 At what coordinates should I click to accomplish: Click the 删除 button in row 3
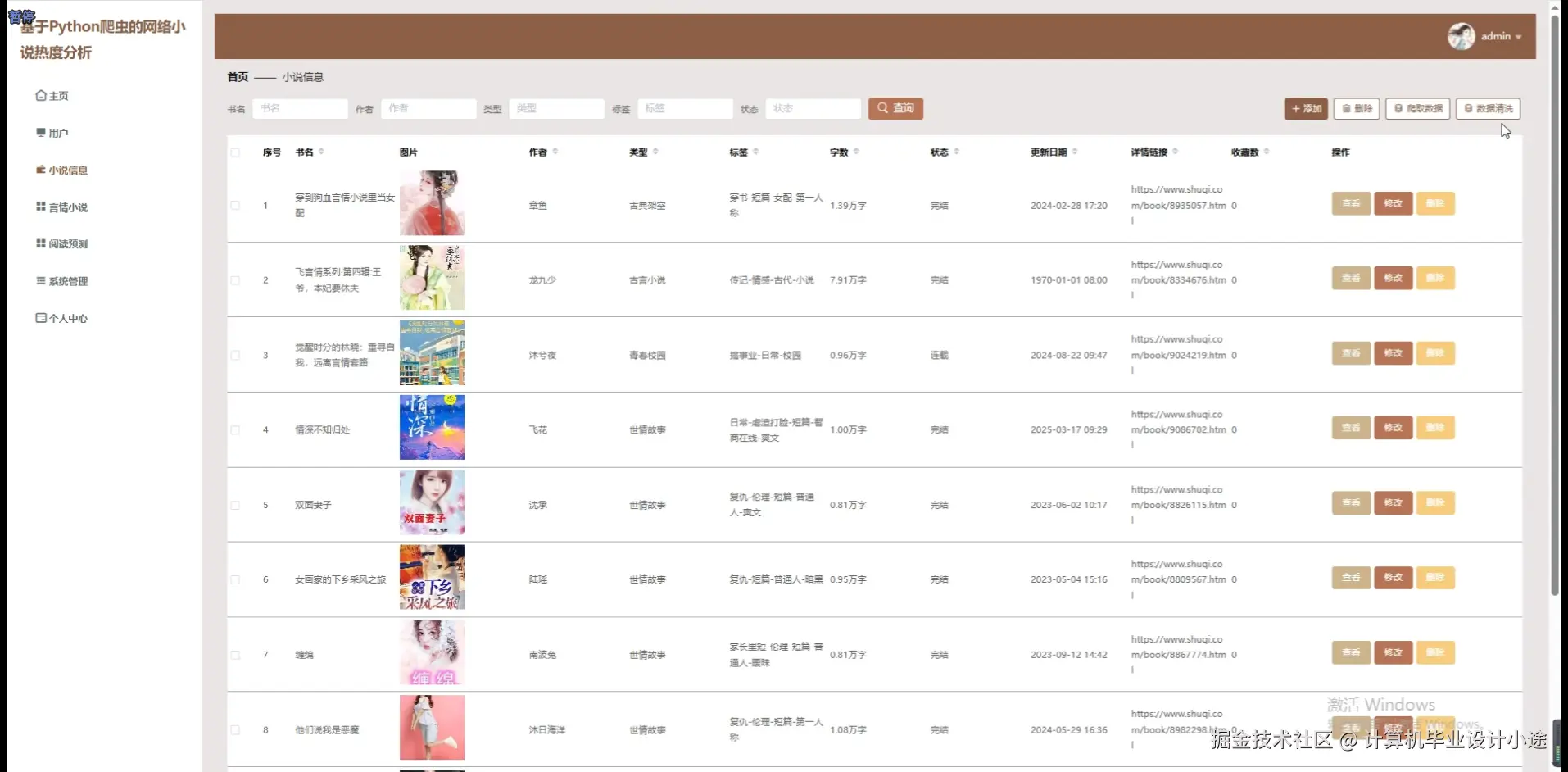coord(1435,353)
